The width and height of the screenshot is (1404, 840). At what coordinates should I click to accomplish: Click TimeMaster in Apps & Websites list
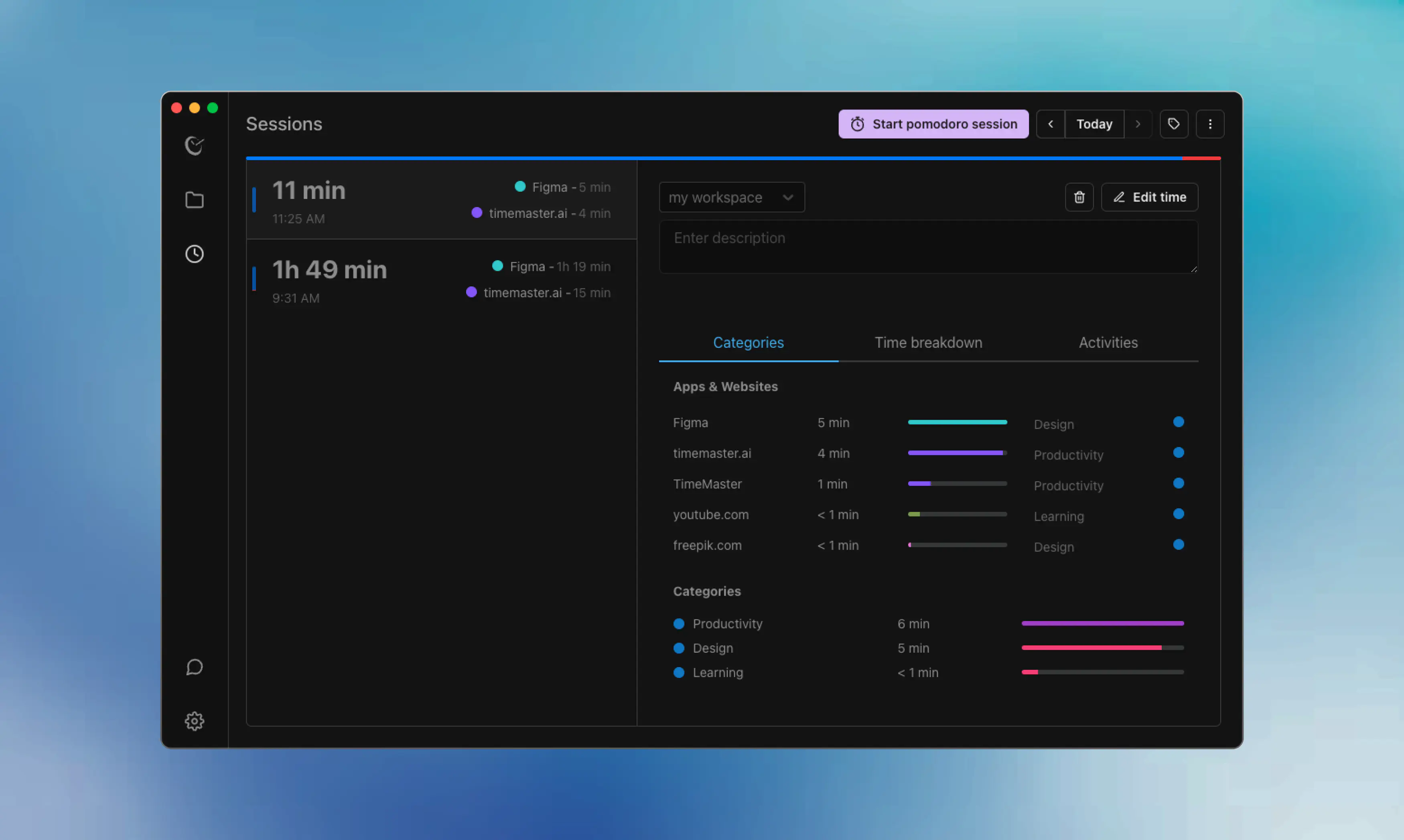tap(707, 483)
